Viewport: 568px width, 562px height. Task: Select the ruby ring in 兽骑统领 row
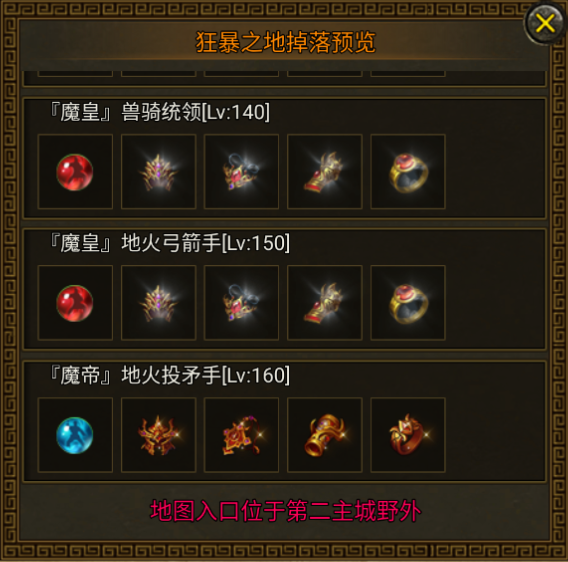(408, 172)
